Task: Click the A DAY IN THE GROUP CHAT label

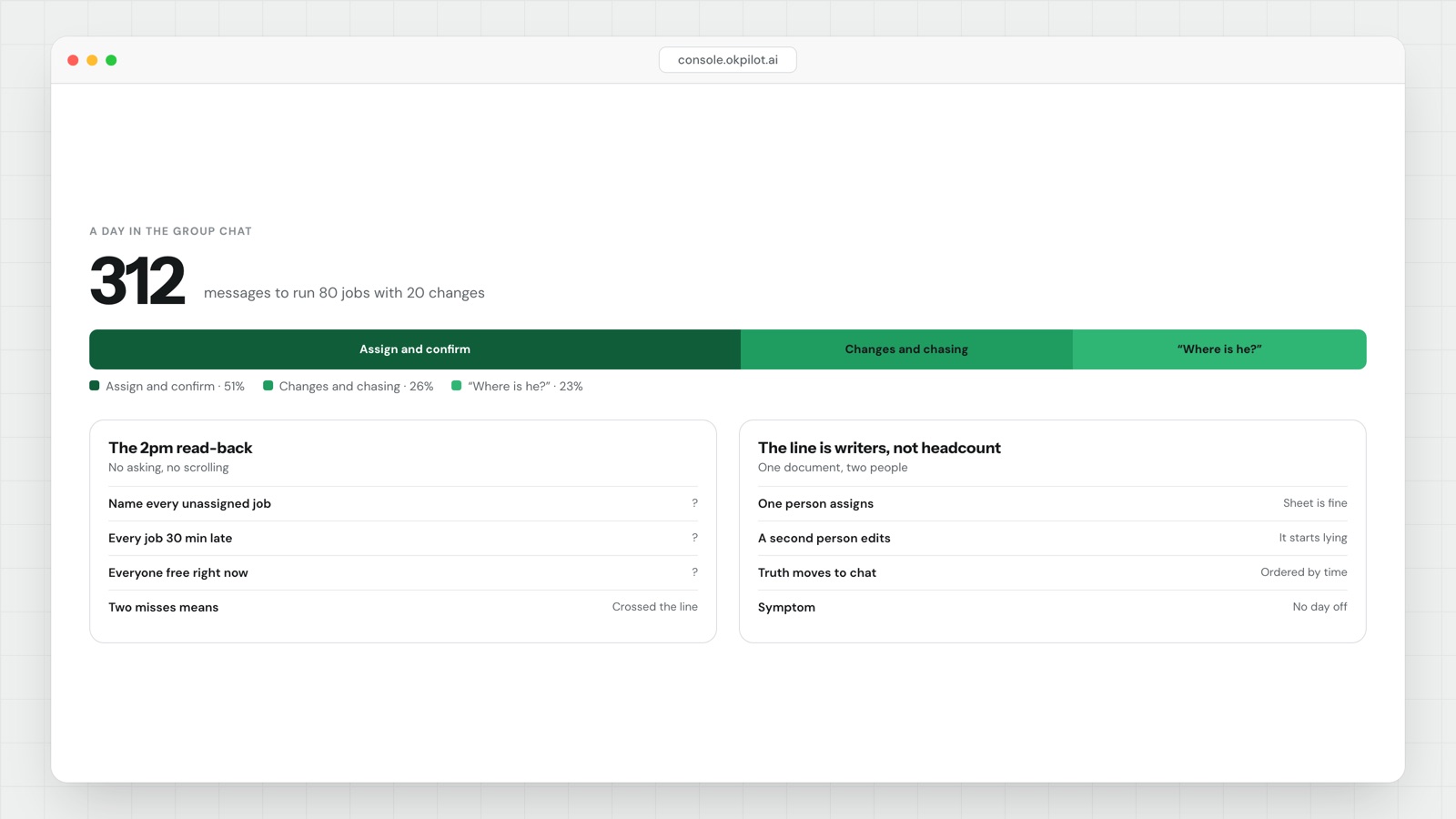Action: click(x=171, y=231)
